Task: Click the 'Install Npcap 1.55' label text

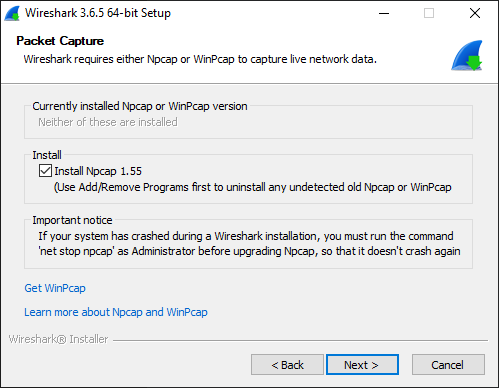Action: click(x=98, y=171)
